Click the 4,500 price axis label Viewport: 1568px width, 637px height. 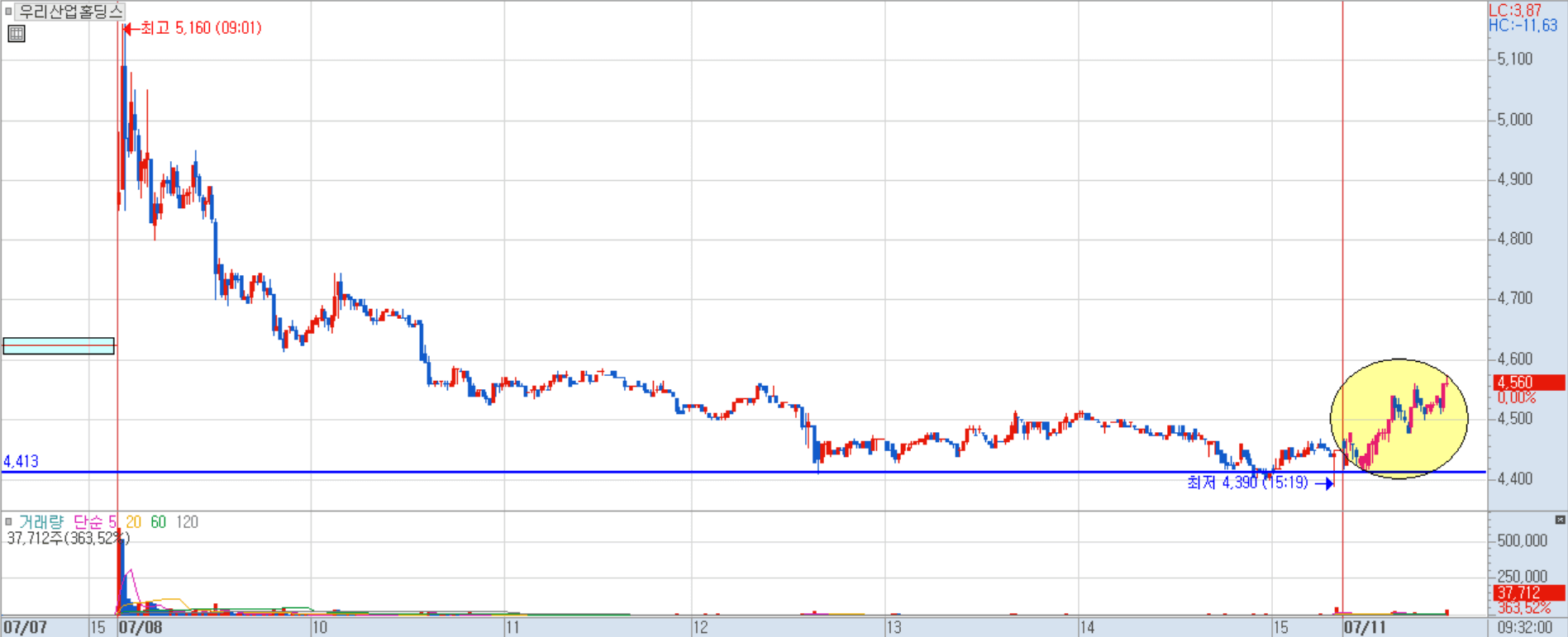[x=1515, y=419]
